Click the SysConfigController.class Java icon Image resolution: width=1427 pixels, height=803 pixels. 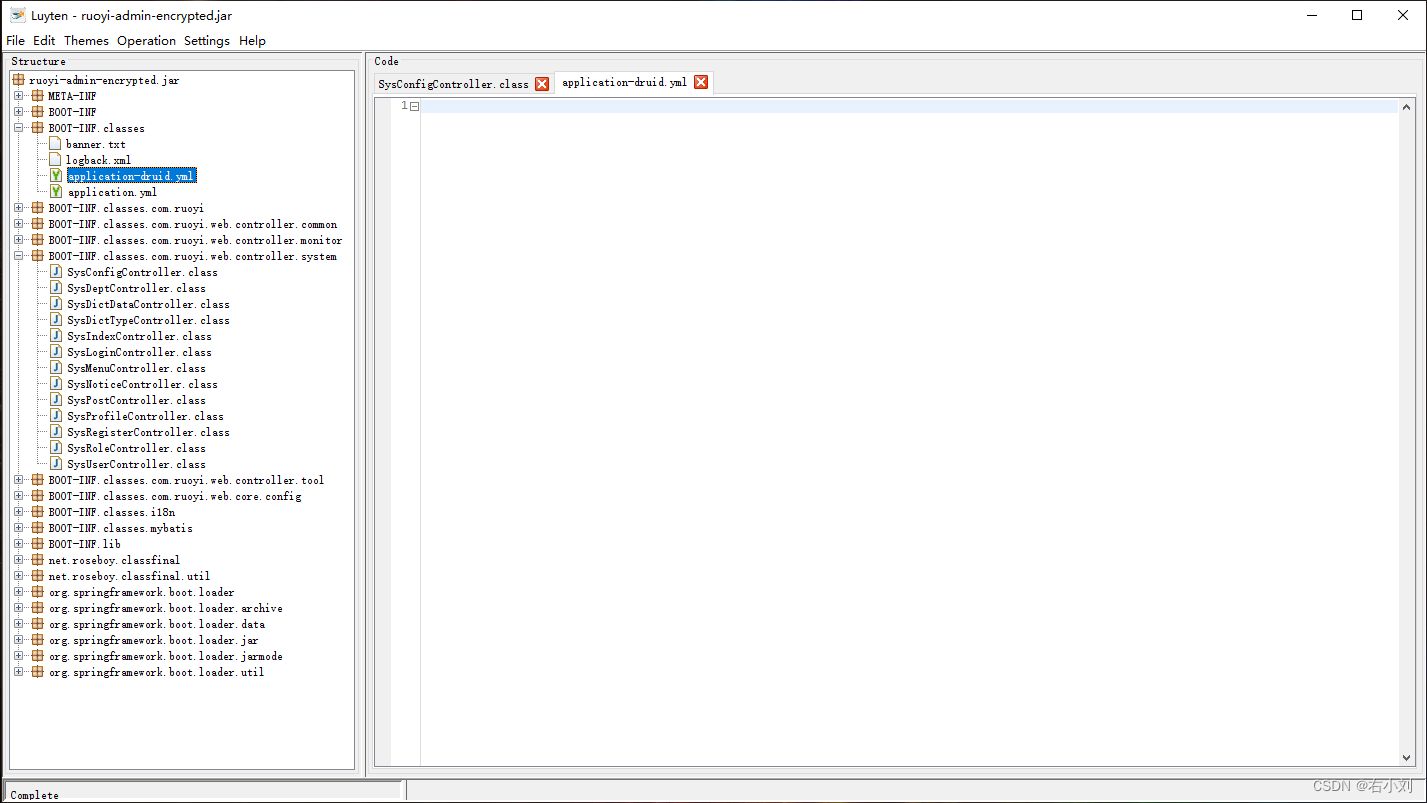[56, 272]
